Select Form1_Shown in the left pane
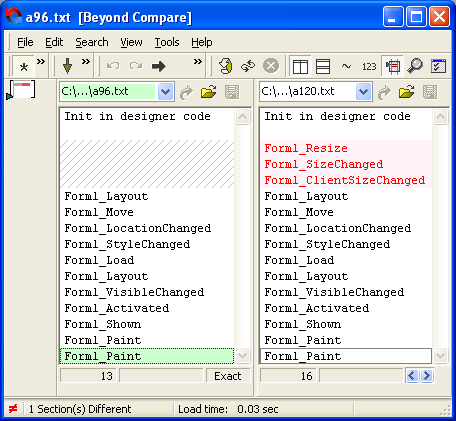Image resolution: width=456 pixels, height=421 pixels. click(103, 324)
